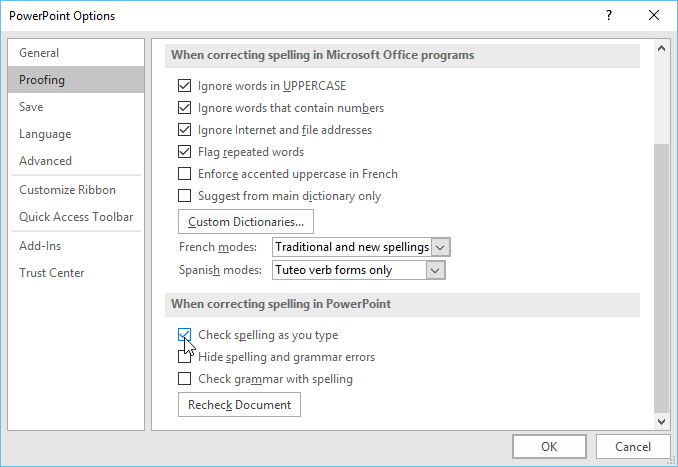Click the Help question mark icon
The height and width of the screenshot is (467, 678).
[609, 16]
